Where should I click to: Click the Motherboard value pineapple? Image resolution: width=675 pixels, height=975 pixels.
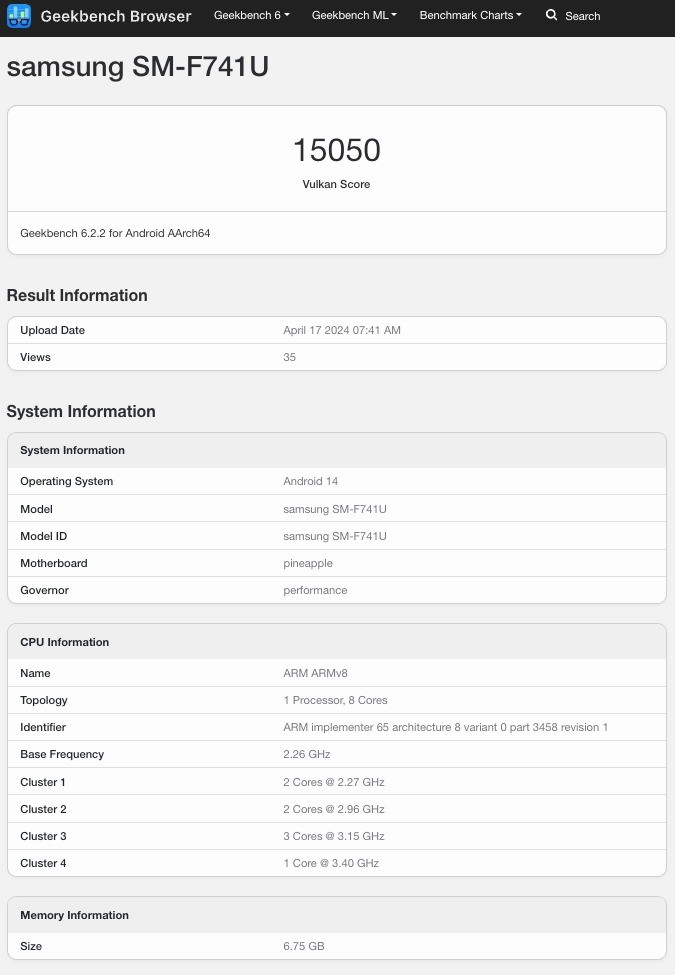[x=308, y=563]
